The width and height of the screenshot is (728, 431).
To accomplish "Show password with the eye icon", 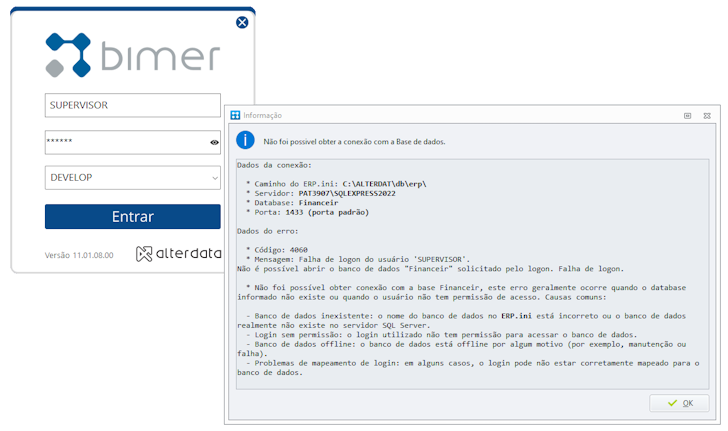I will coord(214,142).
